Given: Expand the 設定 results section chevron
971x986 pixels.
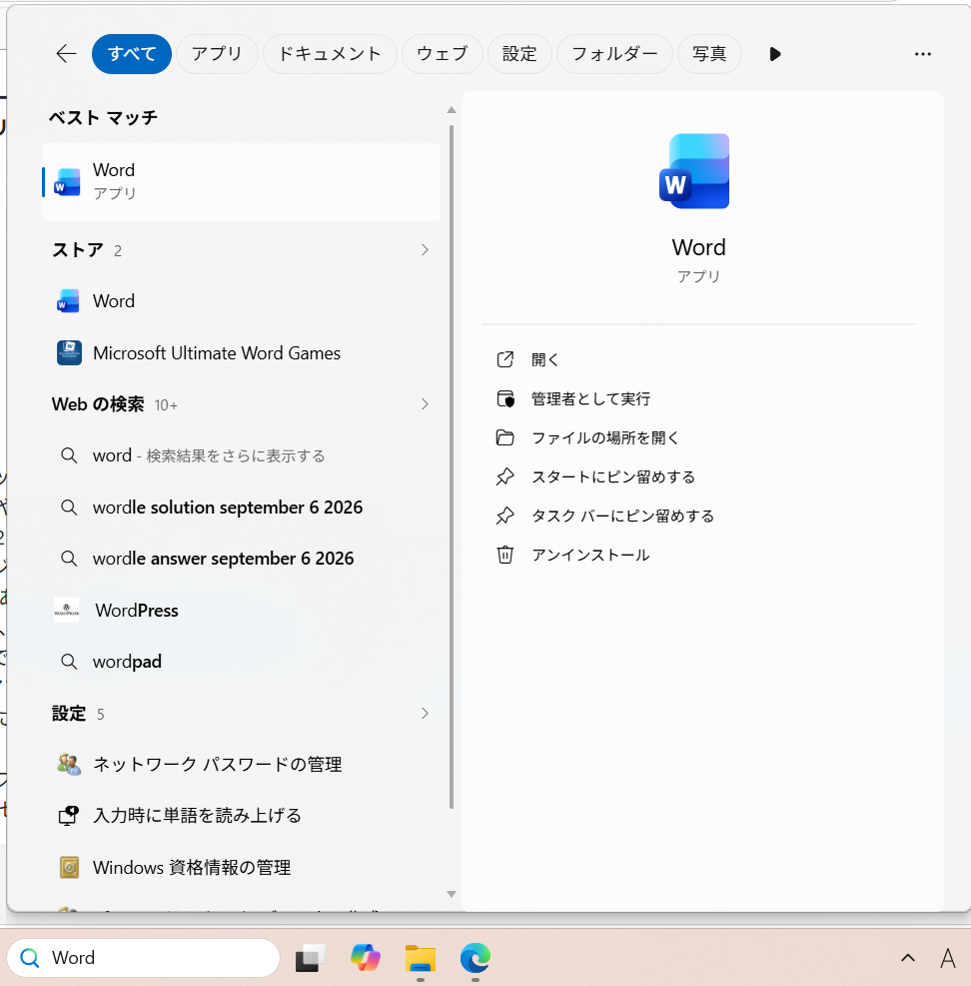Looking at the screenshot, I should [x=425, y=713].
